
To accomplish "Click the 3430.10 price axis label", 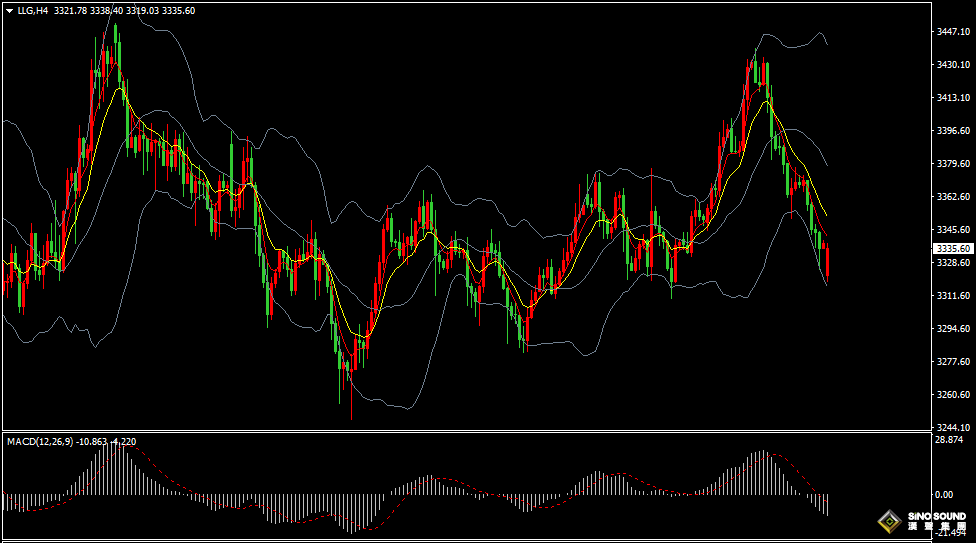I will (x=953, y=64).
